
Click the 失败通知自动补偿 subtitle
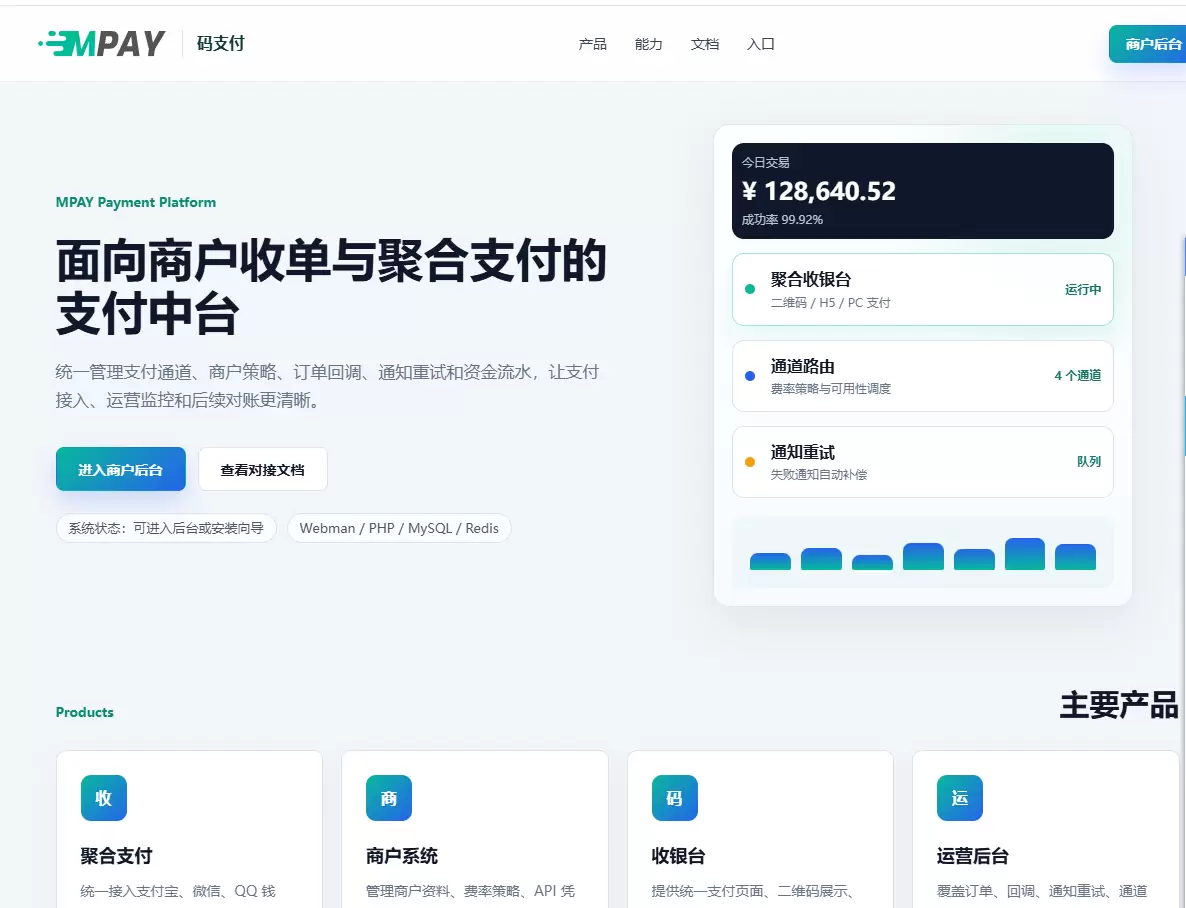click(818, 475)
